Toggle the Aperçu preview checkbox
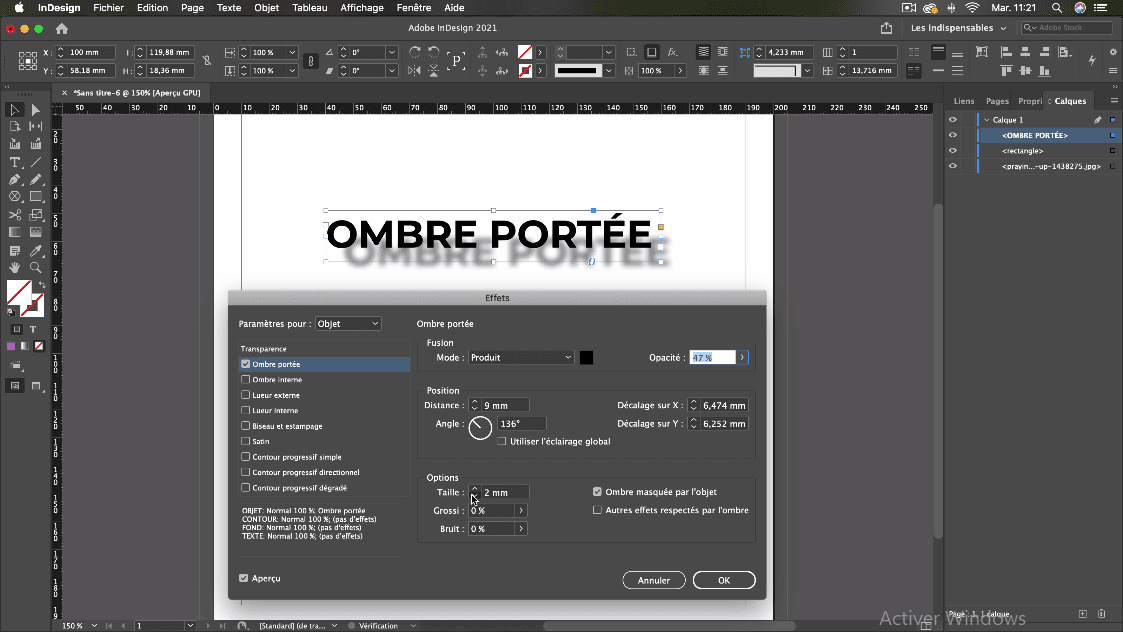 coord(244,578)
